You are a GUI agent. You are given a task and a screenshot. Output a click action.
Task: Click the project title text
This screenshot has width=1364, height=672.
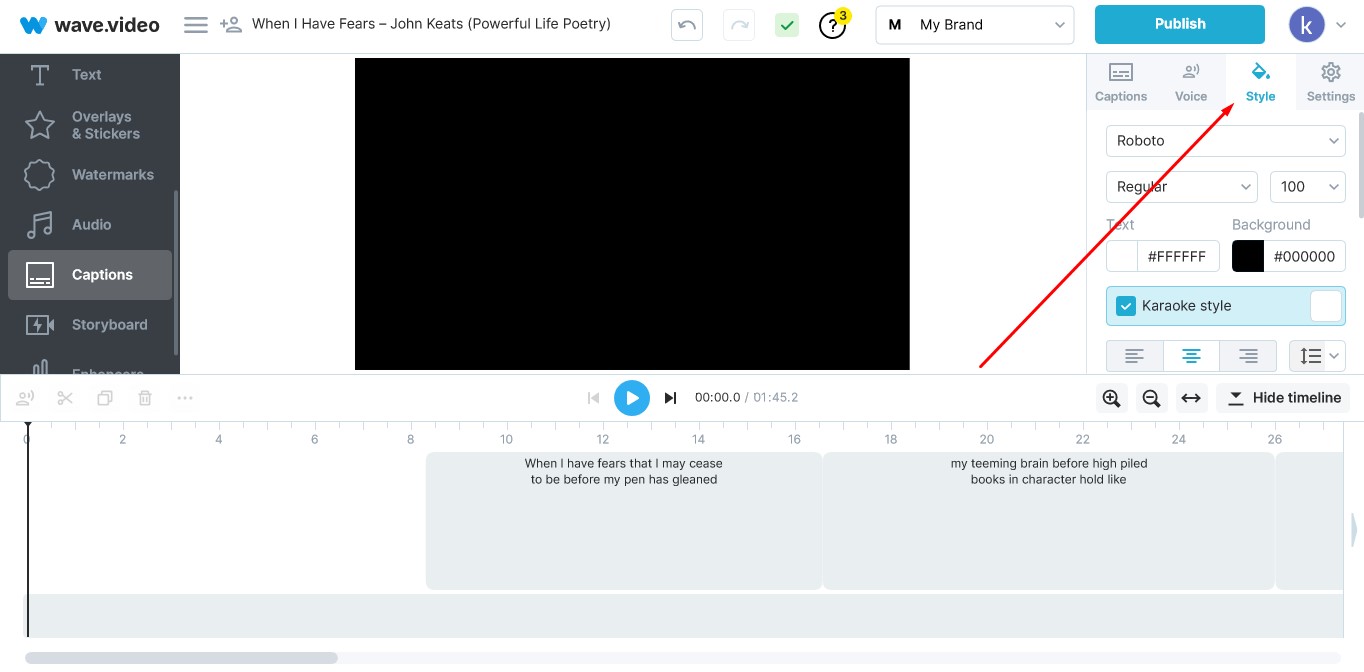click(431, 24)
